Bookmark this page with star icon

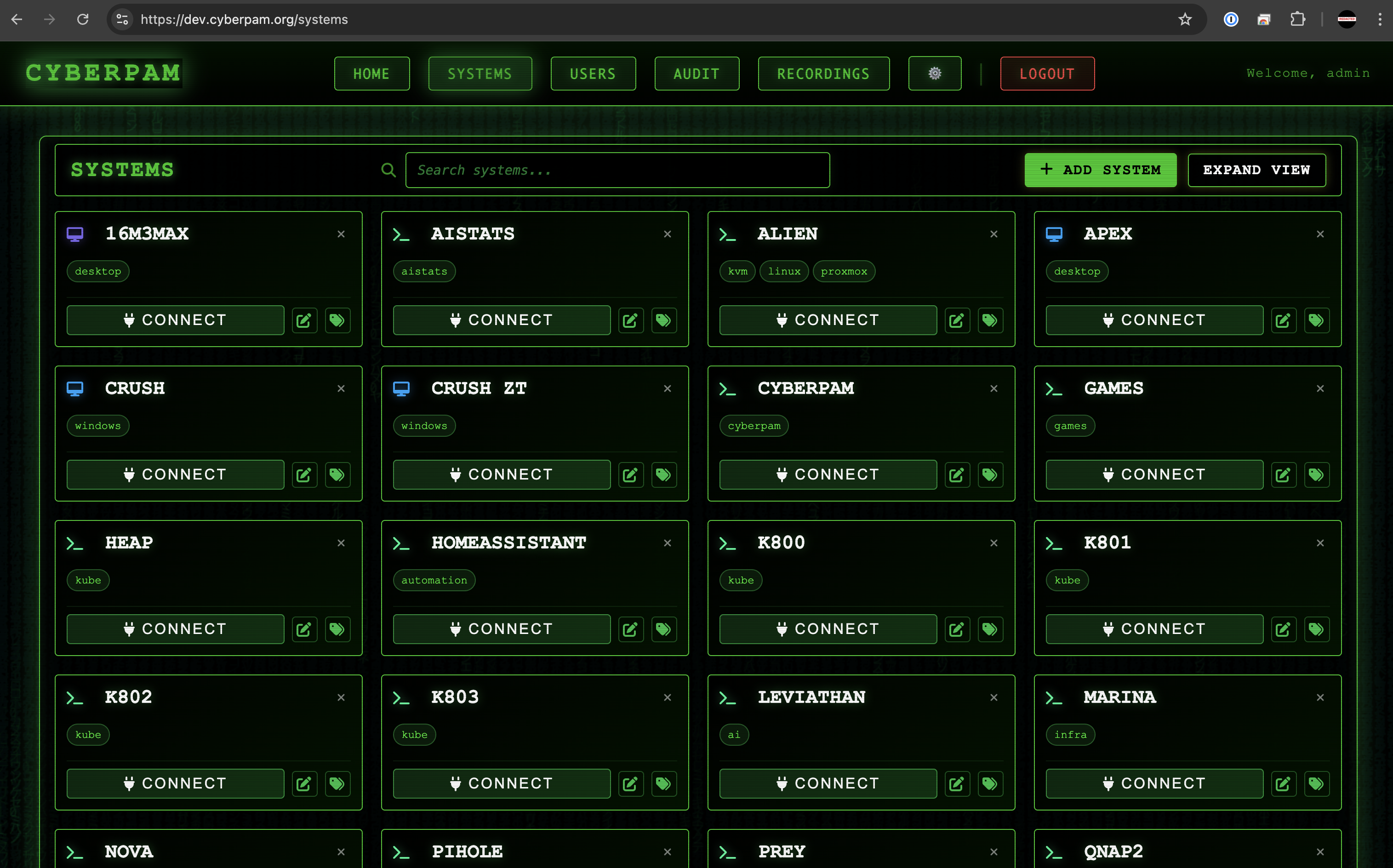point(1185,19)
